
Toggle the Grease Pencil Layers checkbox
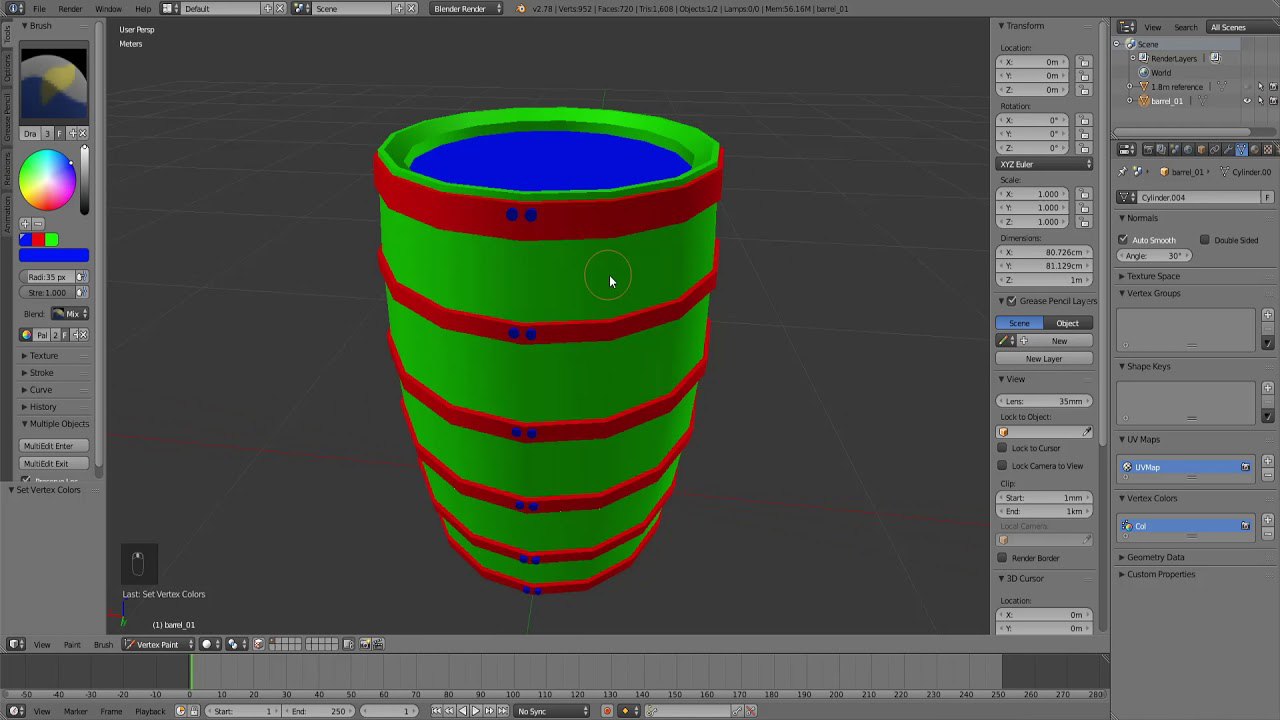pos(1011,301)
